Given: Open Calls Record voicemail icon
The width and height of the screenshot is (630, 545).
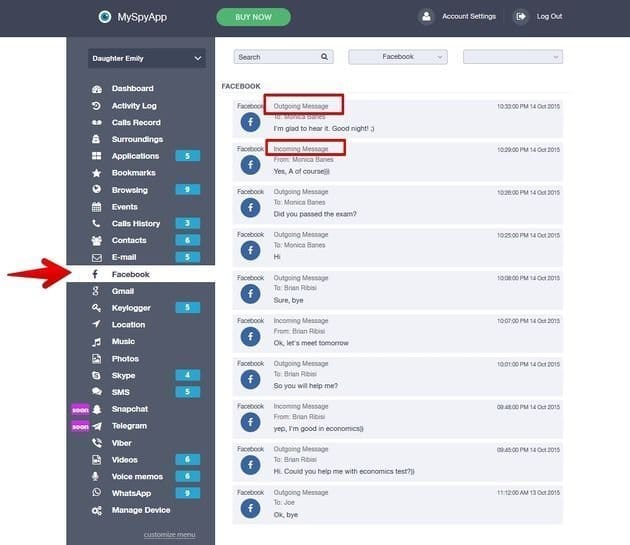Looking at the screenshot, I should point(97,123).
